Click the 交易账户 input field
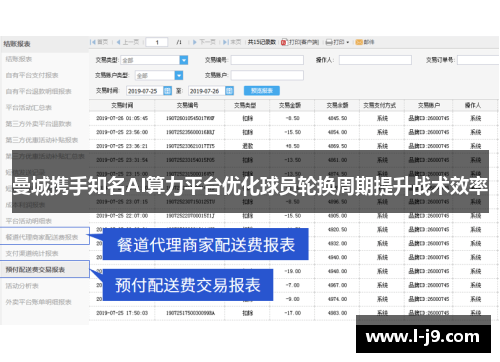Viewport: 500px width, 362px height. pos(267,75)
